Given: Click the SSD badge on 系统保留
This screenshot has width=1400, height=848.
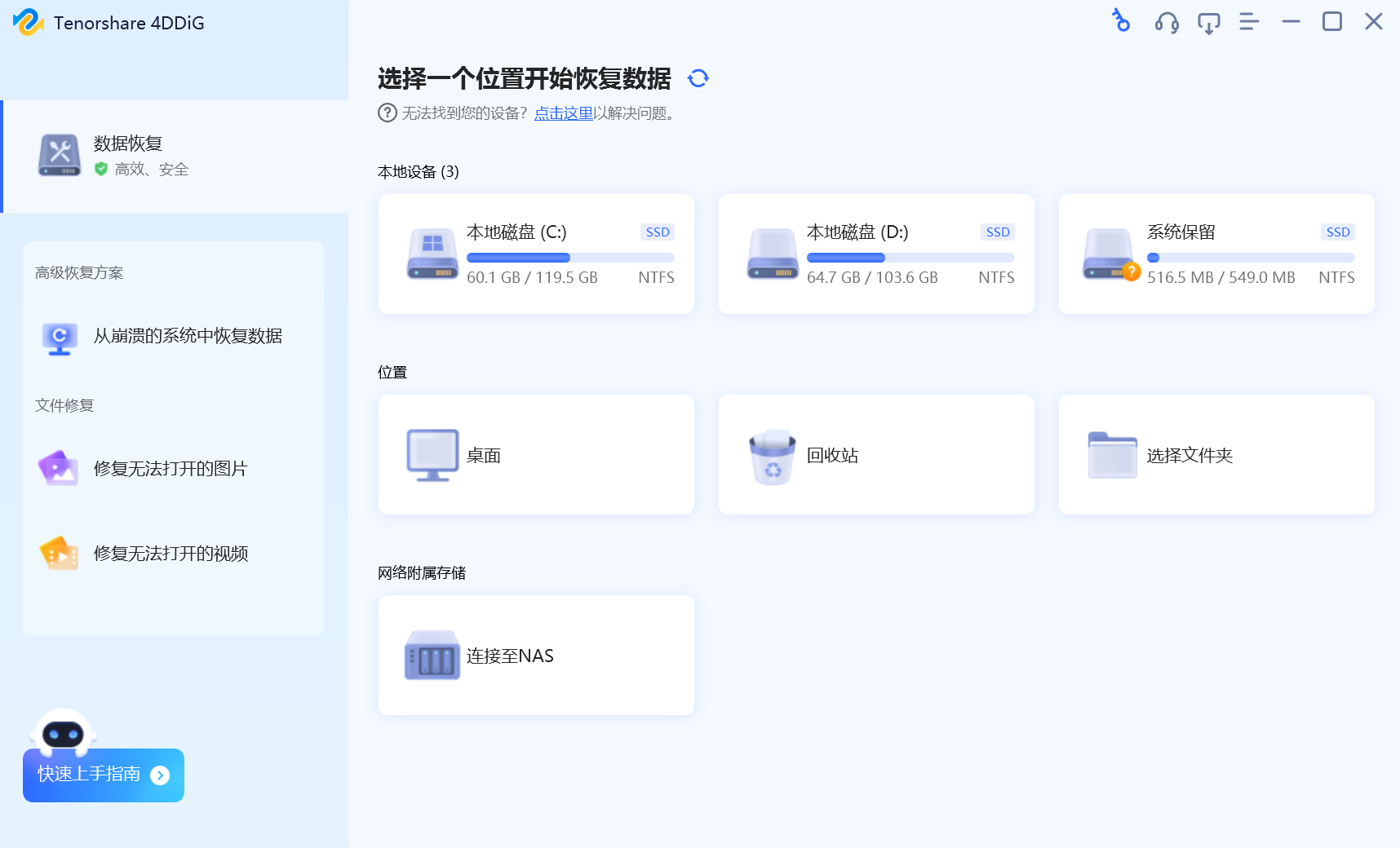Looking at the screenshot, I should (x=1338, y=232).
